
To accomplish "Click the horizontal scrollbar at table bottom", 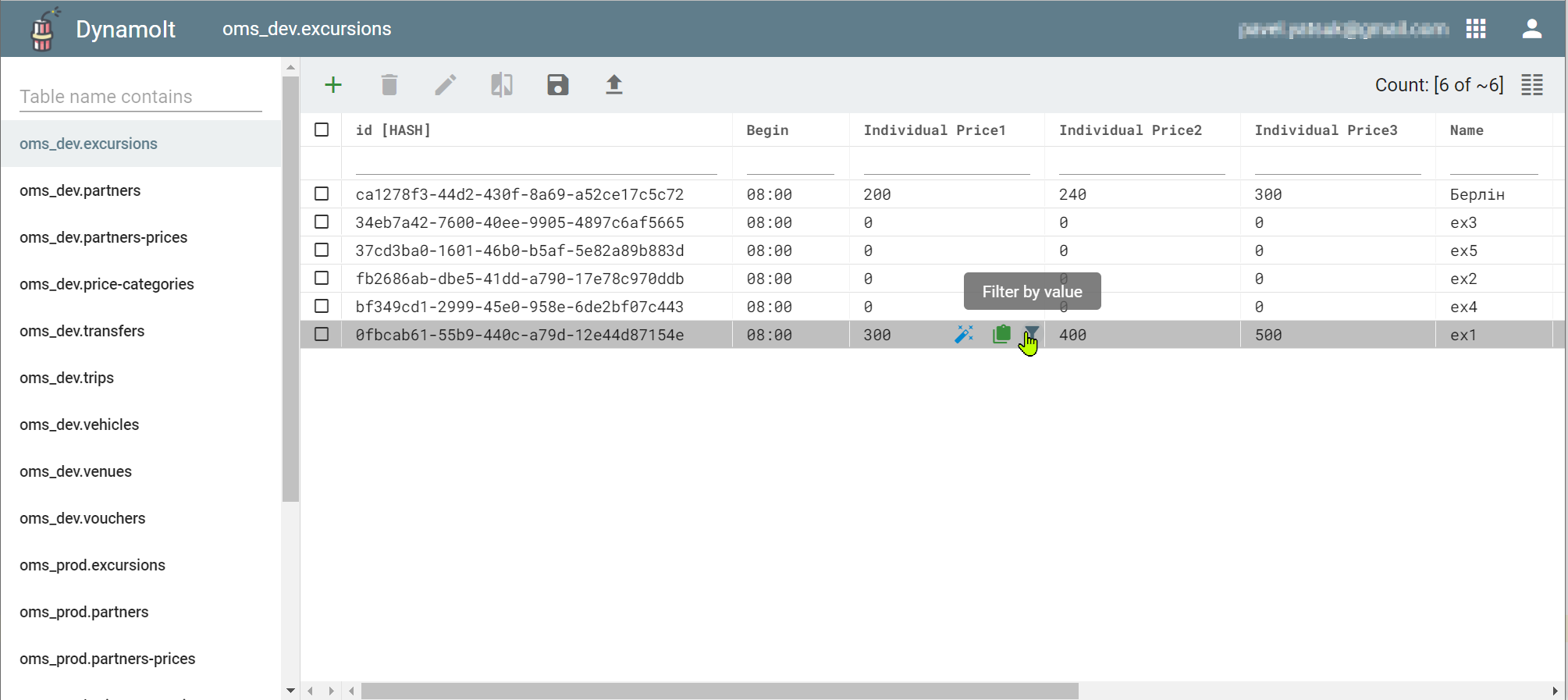I will point(718,691).
